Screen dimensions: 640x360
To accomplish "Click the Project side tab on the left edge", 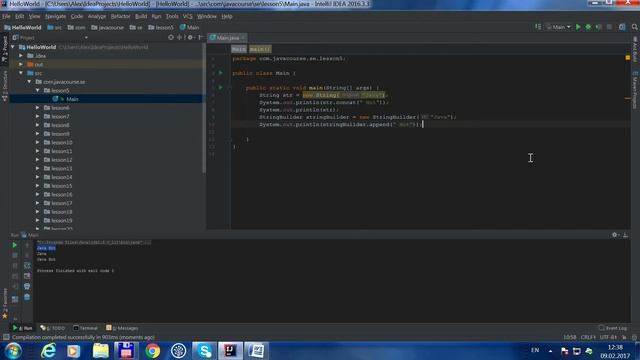I will [4, 49].
